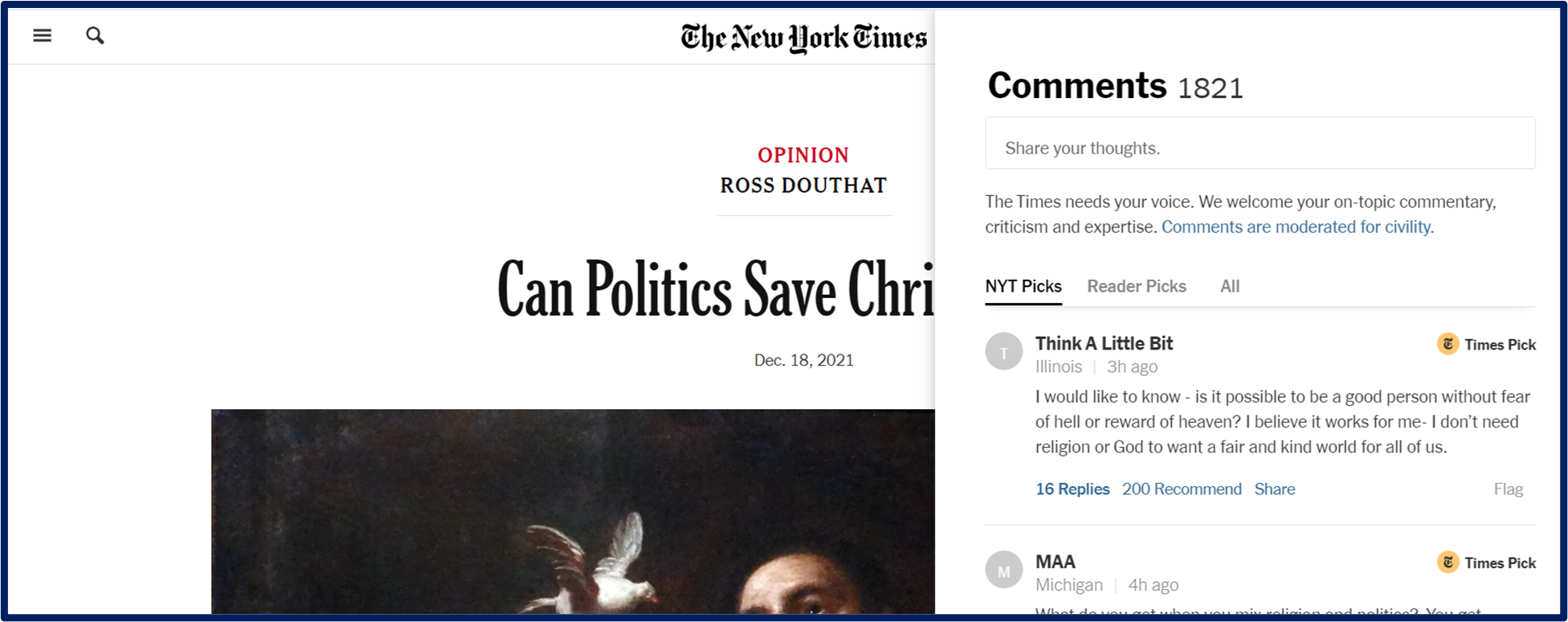
Task: Show All comments tab
Action: click(1230, 286)
